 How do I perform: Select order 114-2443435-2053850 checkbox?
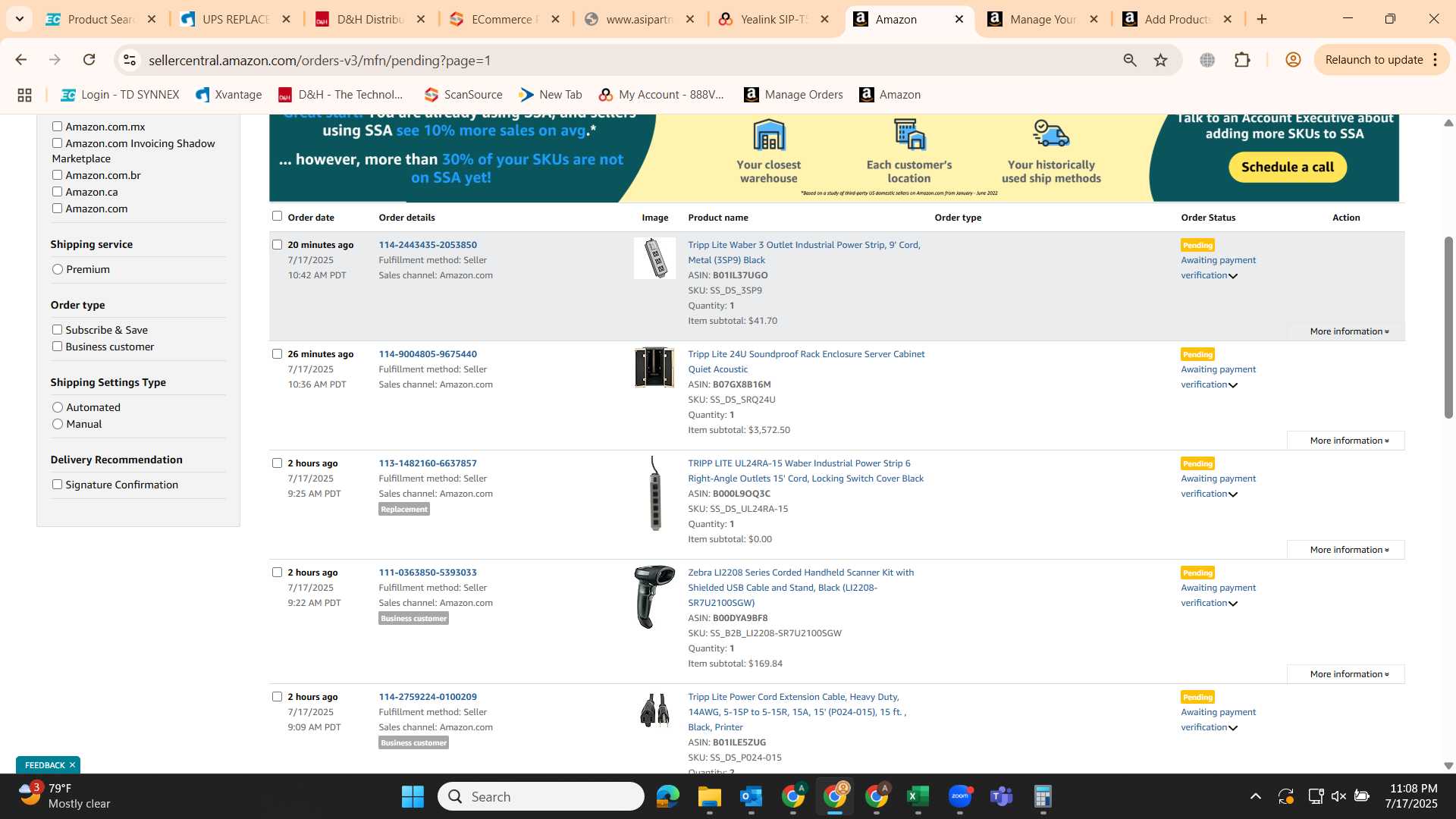[277, 245]
